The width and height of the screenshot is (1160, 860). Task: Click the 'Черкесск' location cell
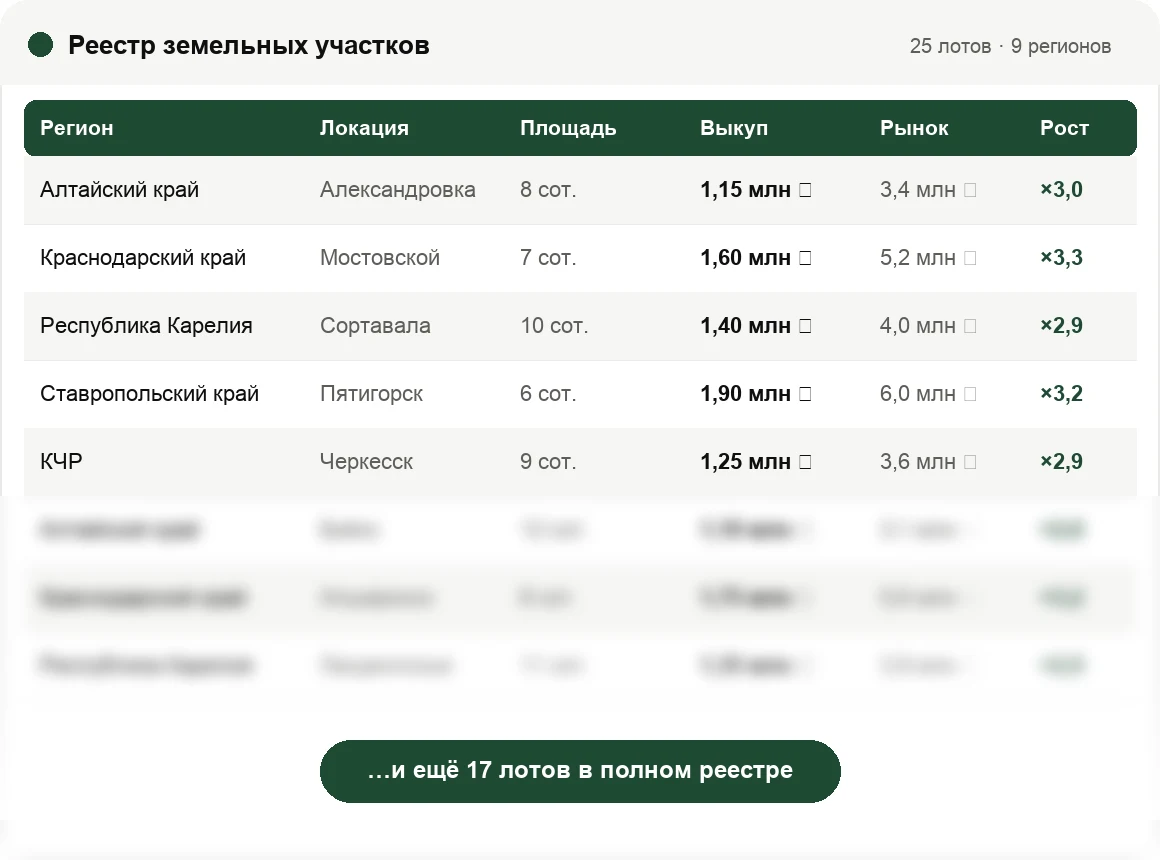366,462
